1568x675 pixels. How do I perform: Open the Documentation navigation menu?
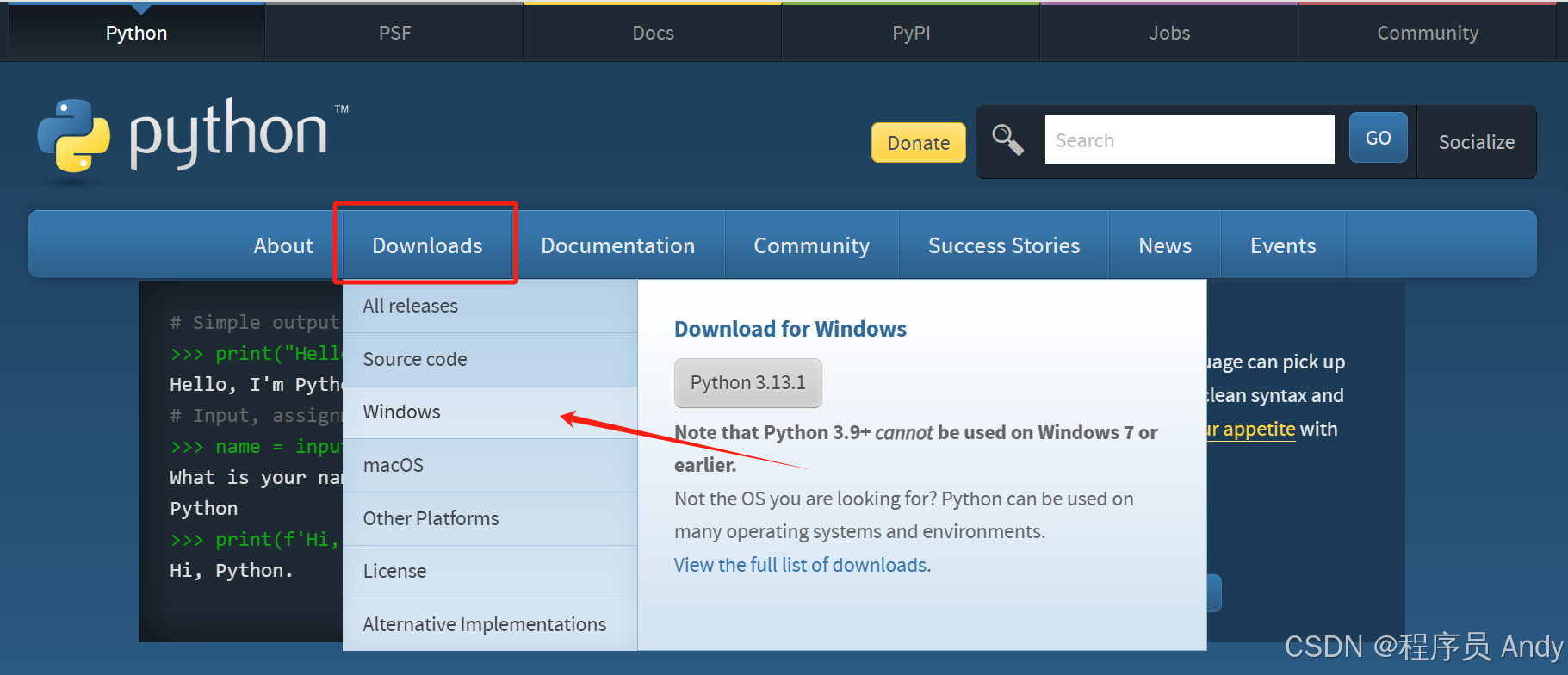coord(618,245)
